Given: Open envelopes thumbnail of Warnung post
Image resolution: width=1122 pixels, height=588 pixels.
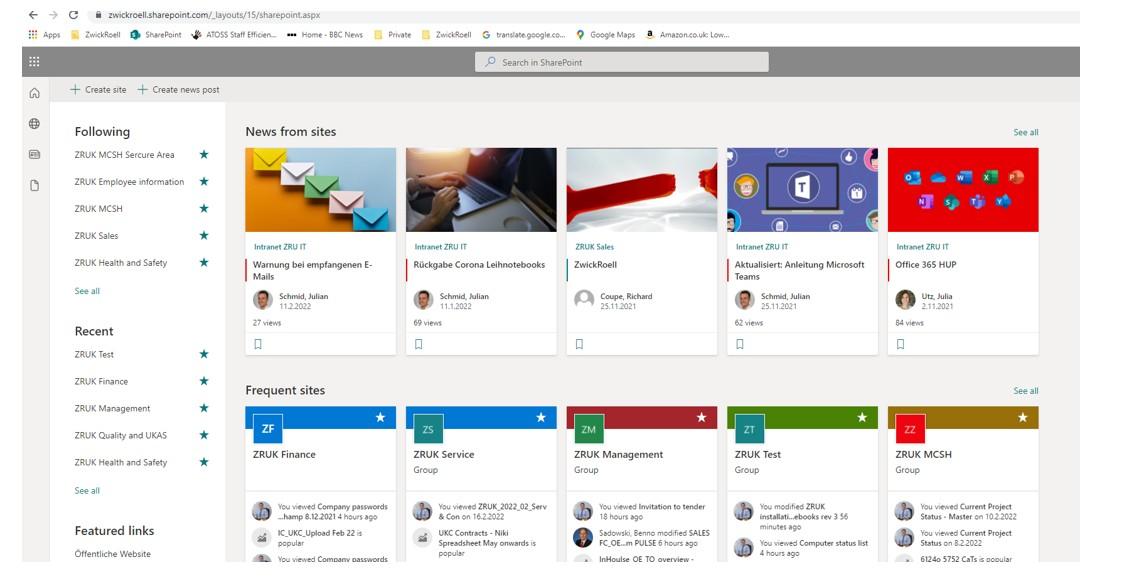Looking at the screenshot, I should point(321,190).
